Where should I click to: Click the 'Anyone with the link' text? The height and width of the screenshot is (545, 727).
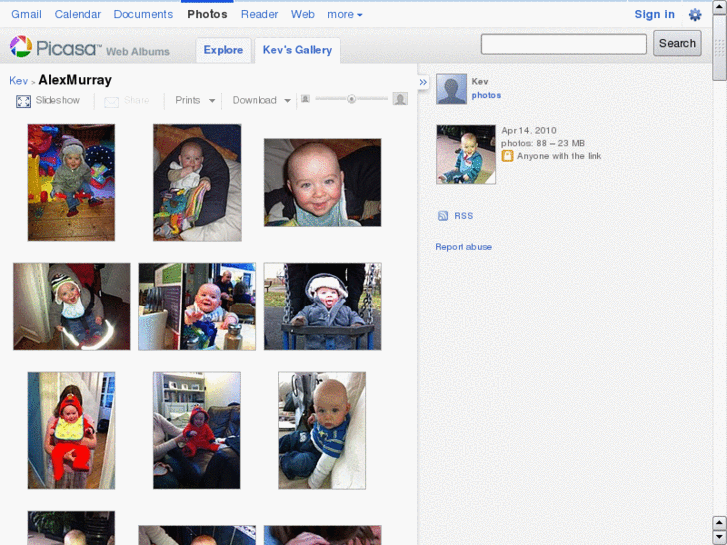click(x=559, y=156)
